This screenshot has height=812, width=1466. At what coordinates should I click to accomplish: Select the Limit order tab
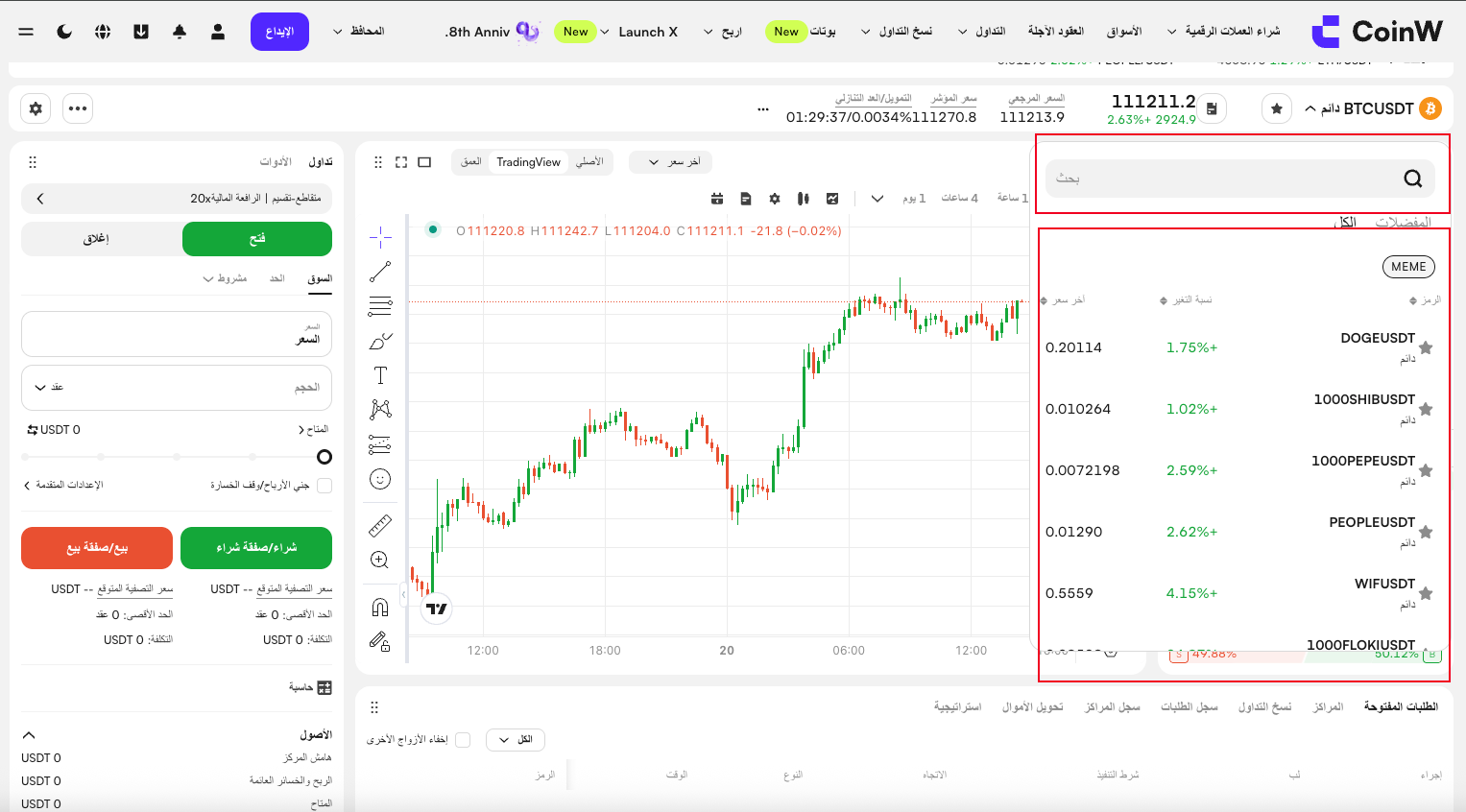click(x=277, y=278)
